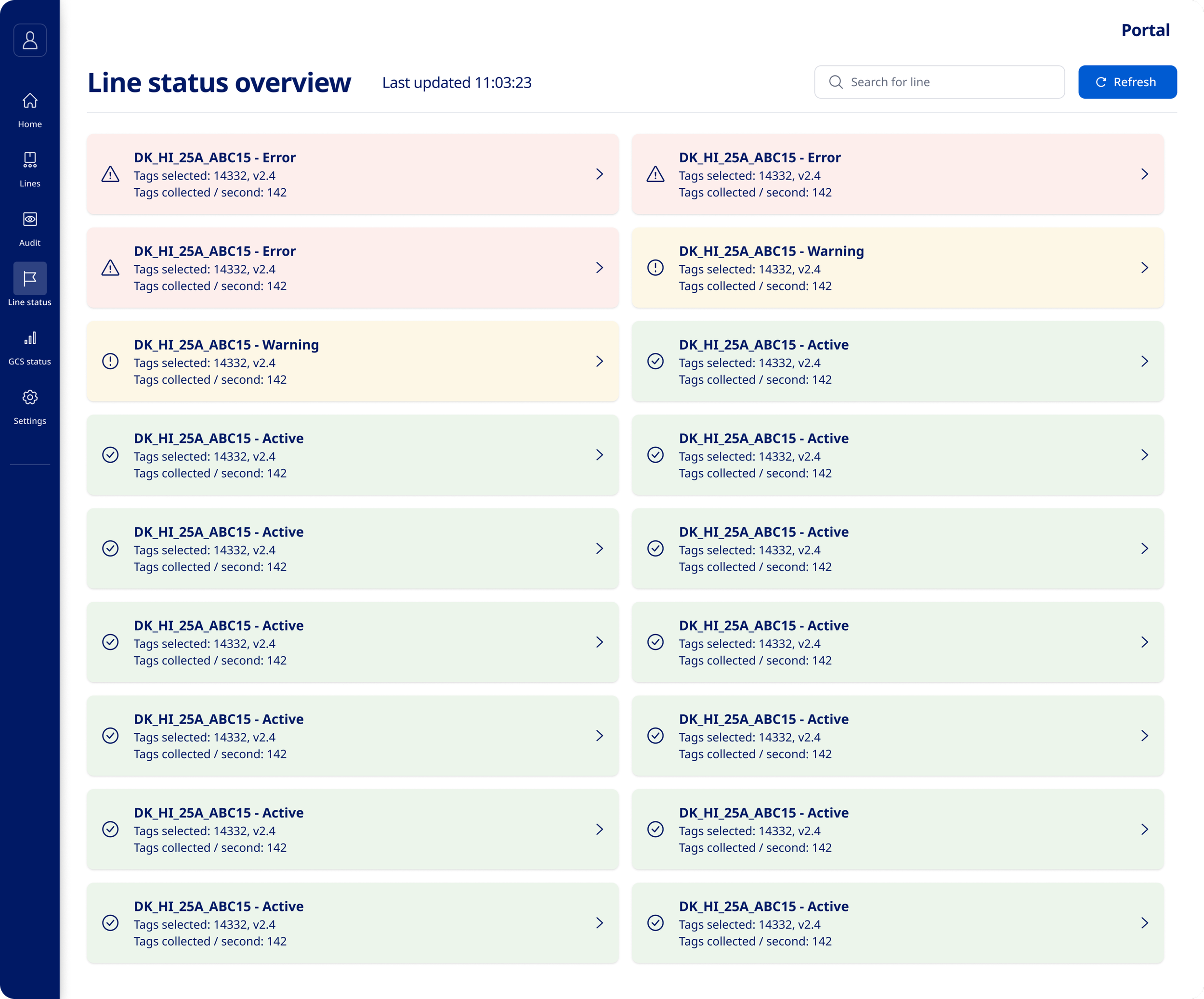Open the bottom-left Active line card
The width and height of the screenshot is (1204, 999).
[352, 923]
